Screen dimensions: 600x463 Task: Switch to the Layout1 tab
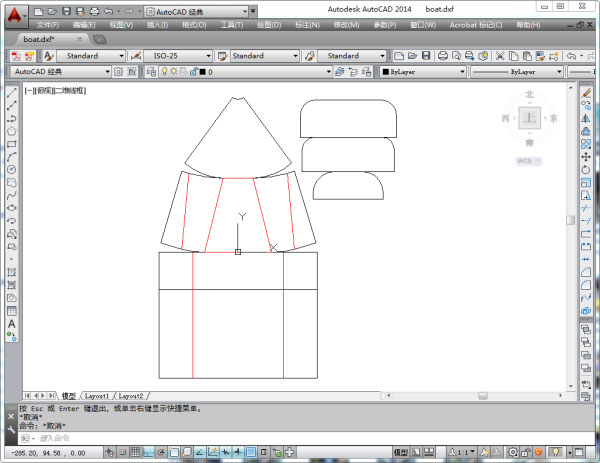point(98,396)
